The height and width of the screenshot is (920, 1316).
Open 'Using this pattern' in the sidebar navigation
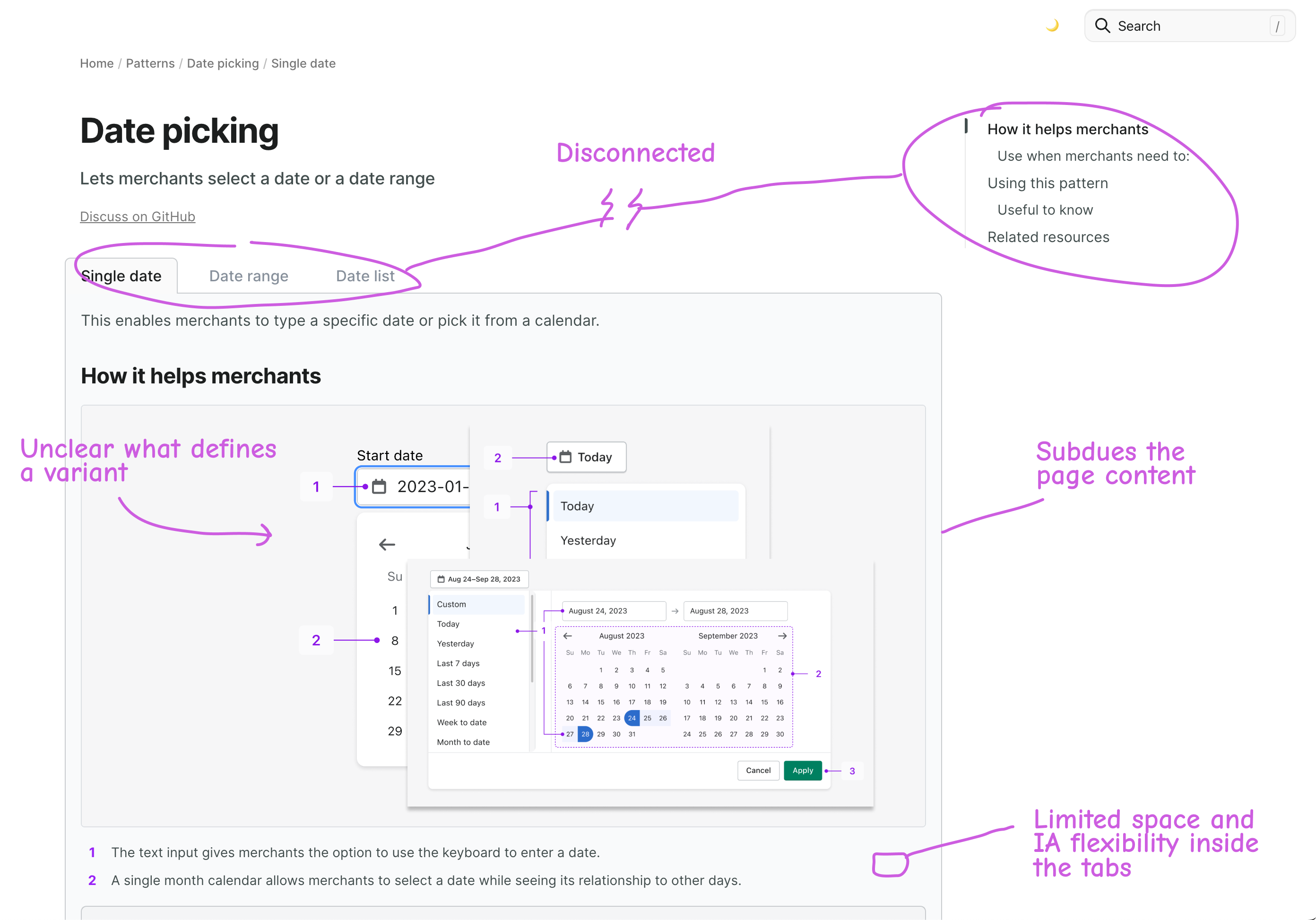coord(1047,183)
